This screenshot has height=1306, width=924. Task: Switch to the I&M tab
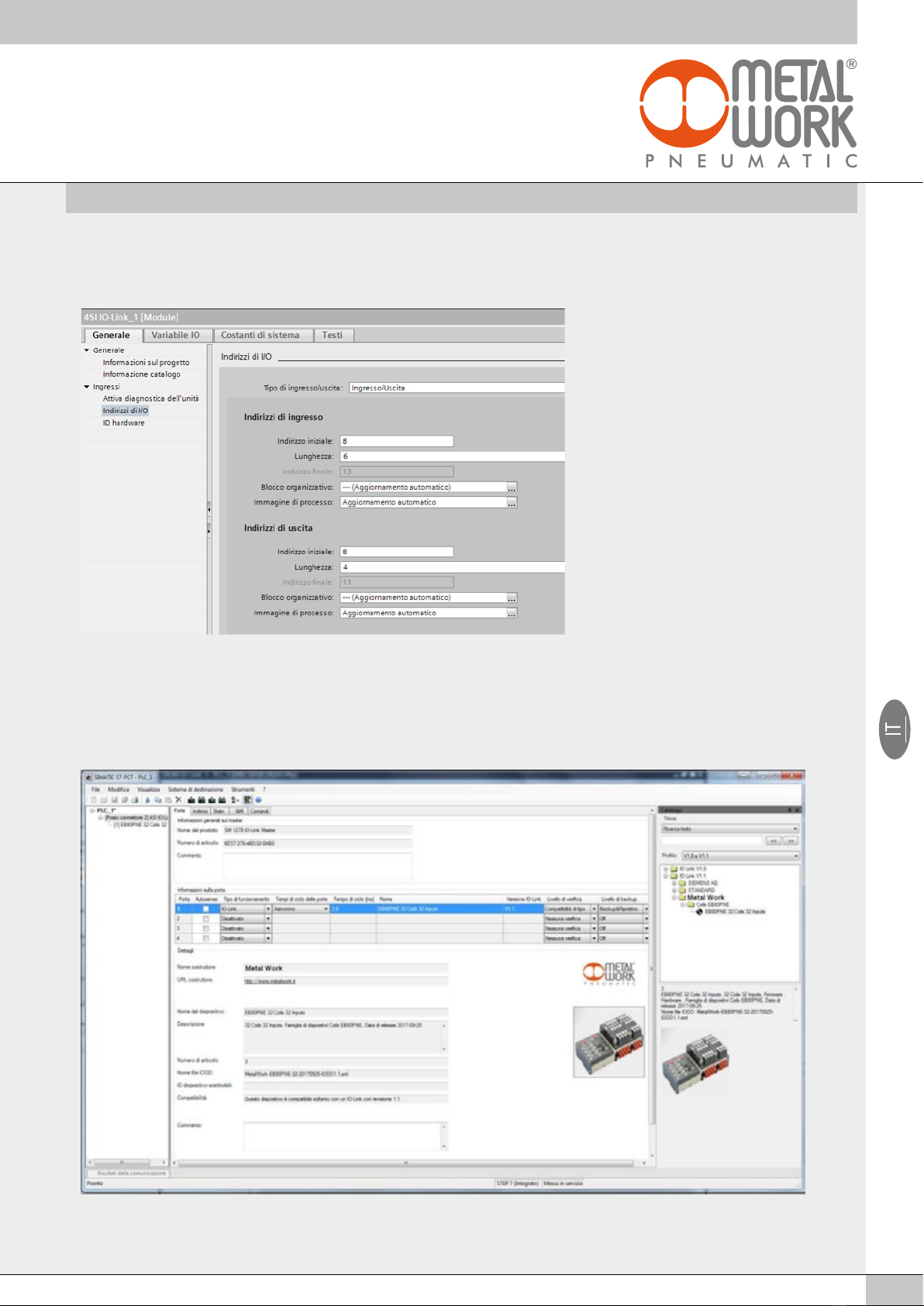[240, 812]
